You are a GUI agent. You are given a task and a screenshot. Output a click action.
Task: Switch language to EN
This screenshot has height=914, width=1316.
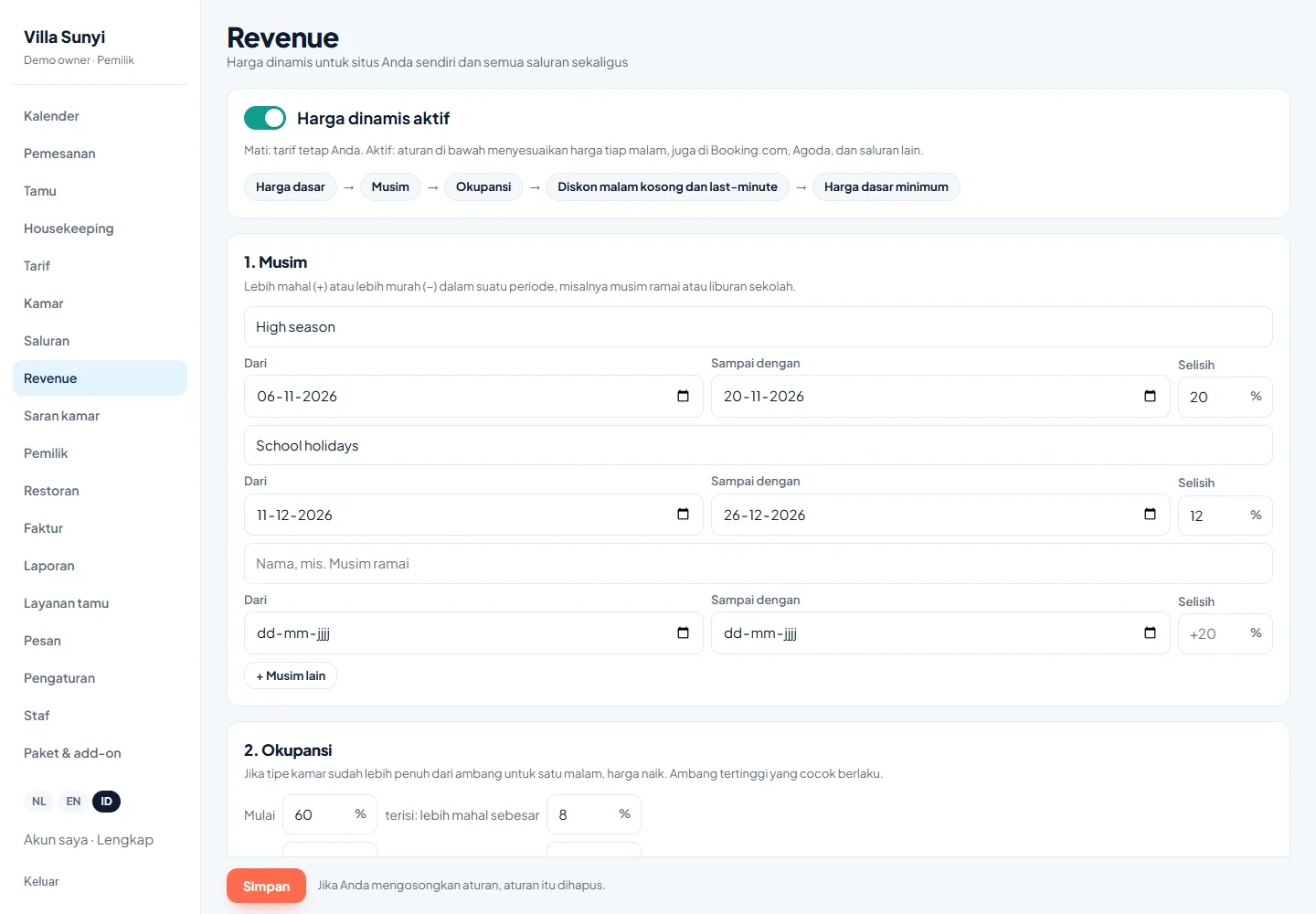(x=73, y=802)
